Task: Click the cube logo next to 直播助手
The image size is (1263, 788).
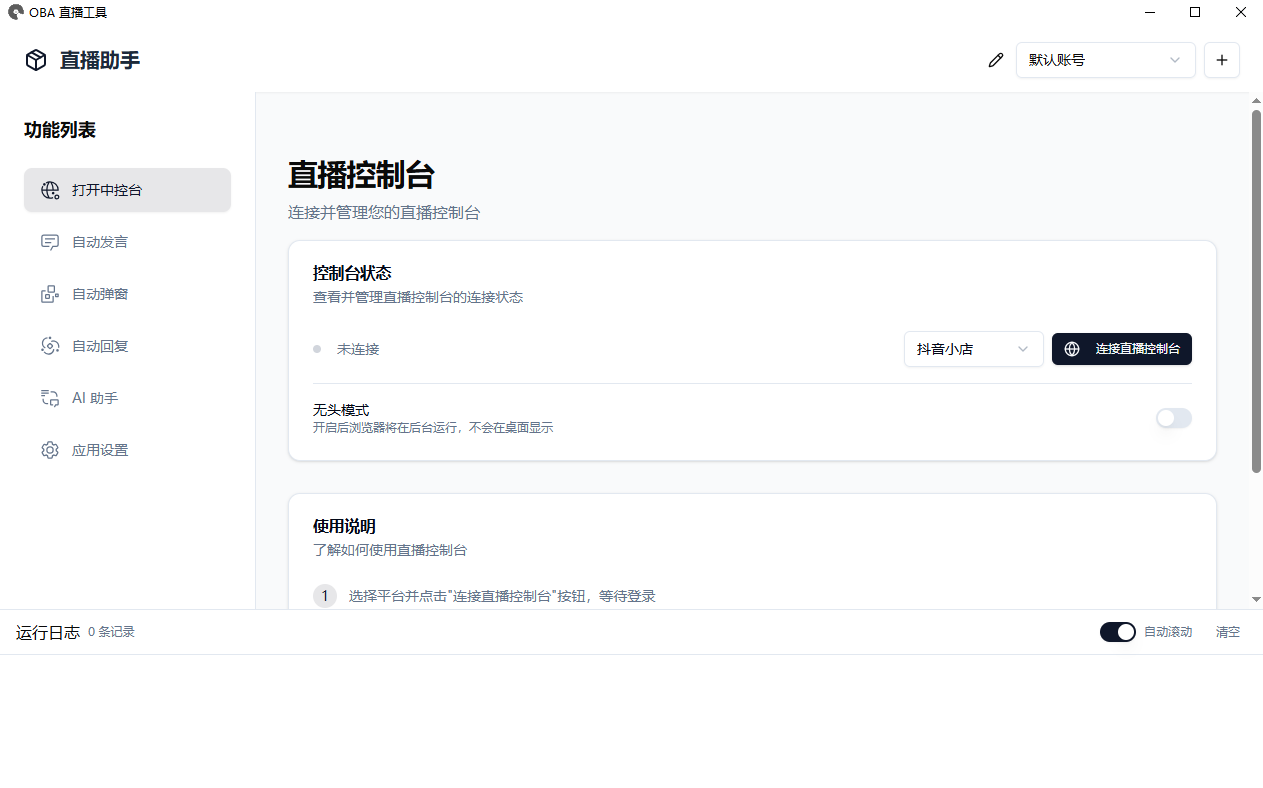Action: [36, 60]
